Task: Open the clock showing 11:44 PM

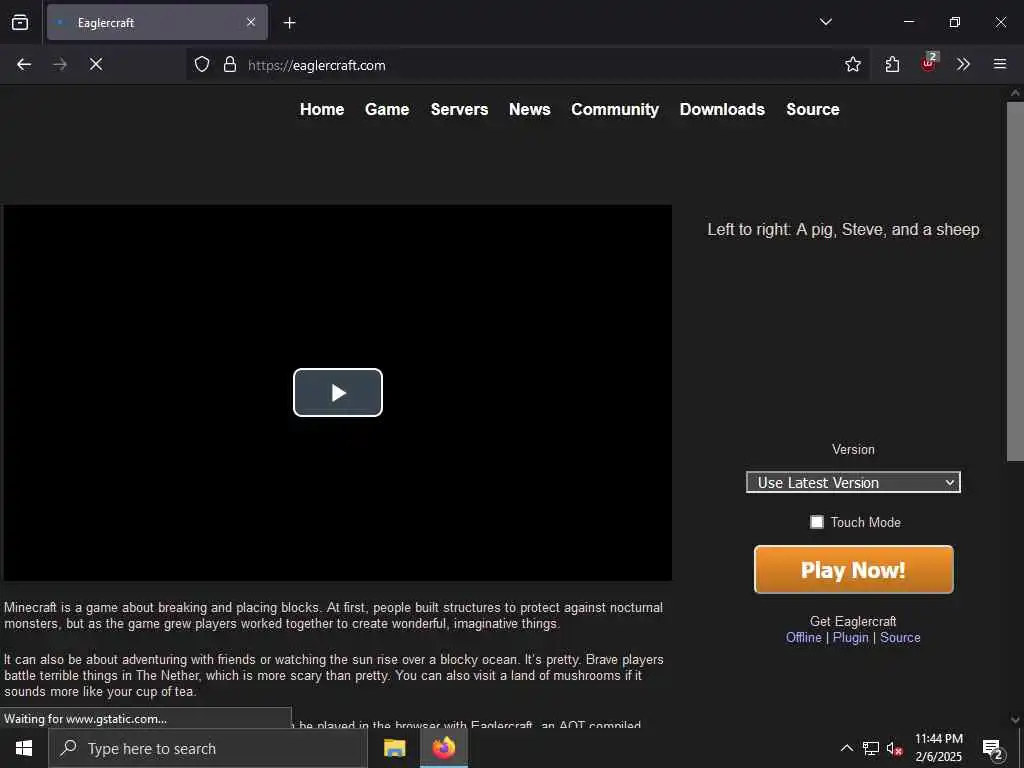Action: 938,748
